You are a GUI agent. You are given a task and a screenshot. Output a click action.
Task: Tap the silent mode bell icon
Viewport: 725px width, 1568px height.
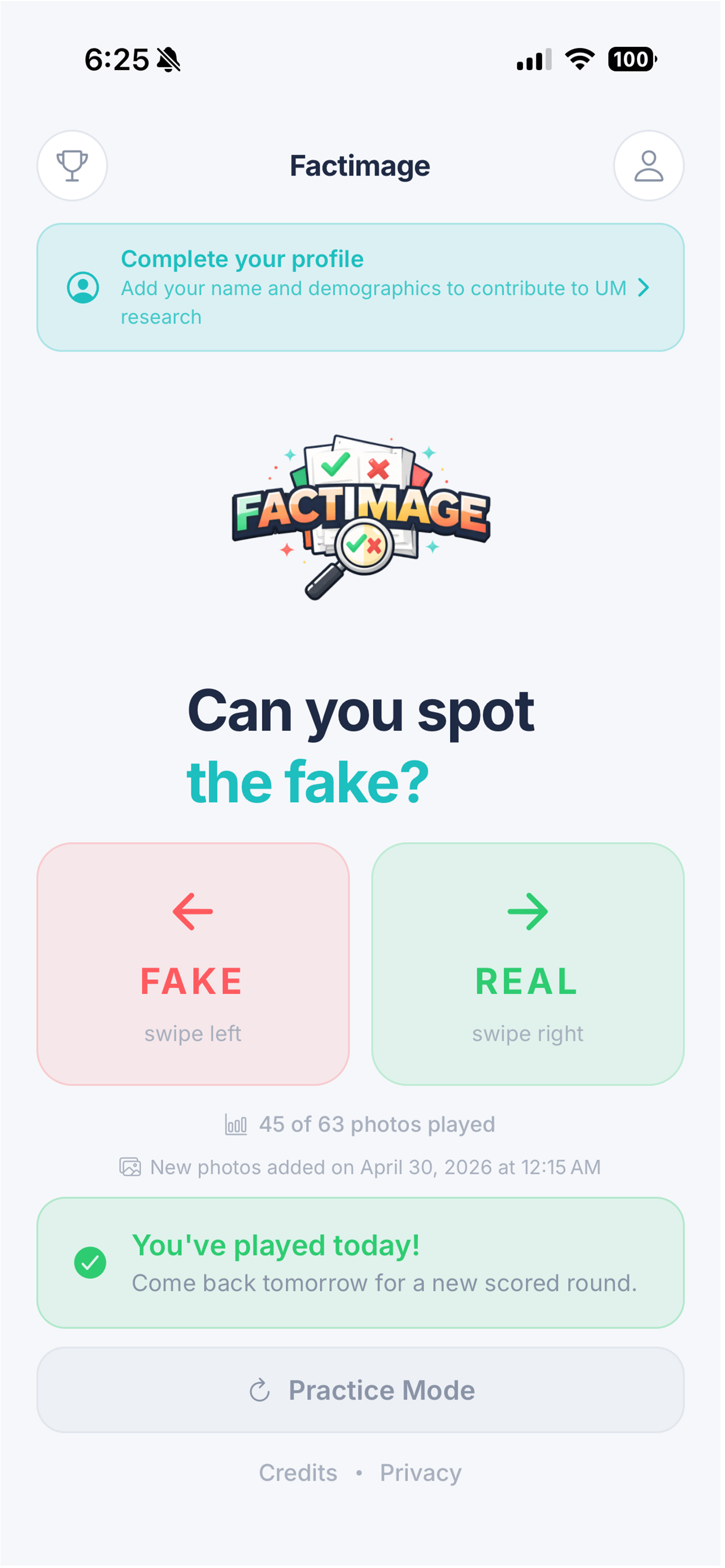coord(169,60)
